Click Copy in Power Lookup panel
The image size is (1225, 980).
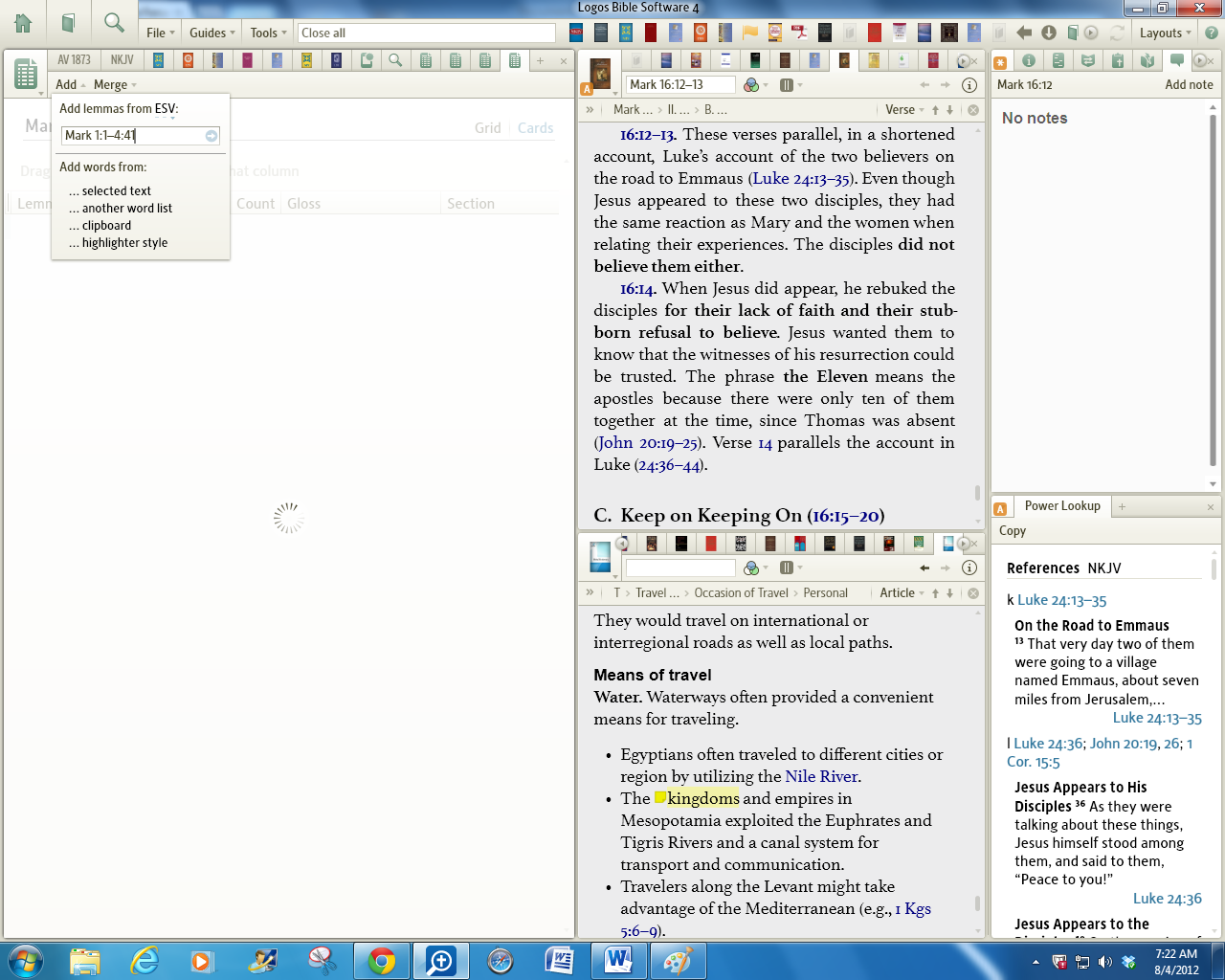tap(1013, 531)
